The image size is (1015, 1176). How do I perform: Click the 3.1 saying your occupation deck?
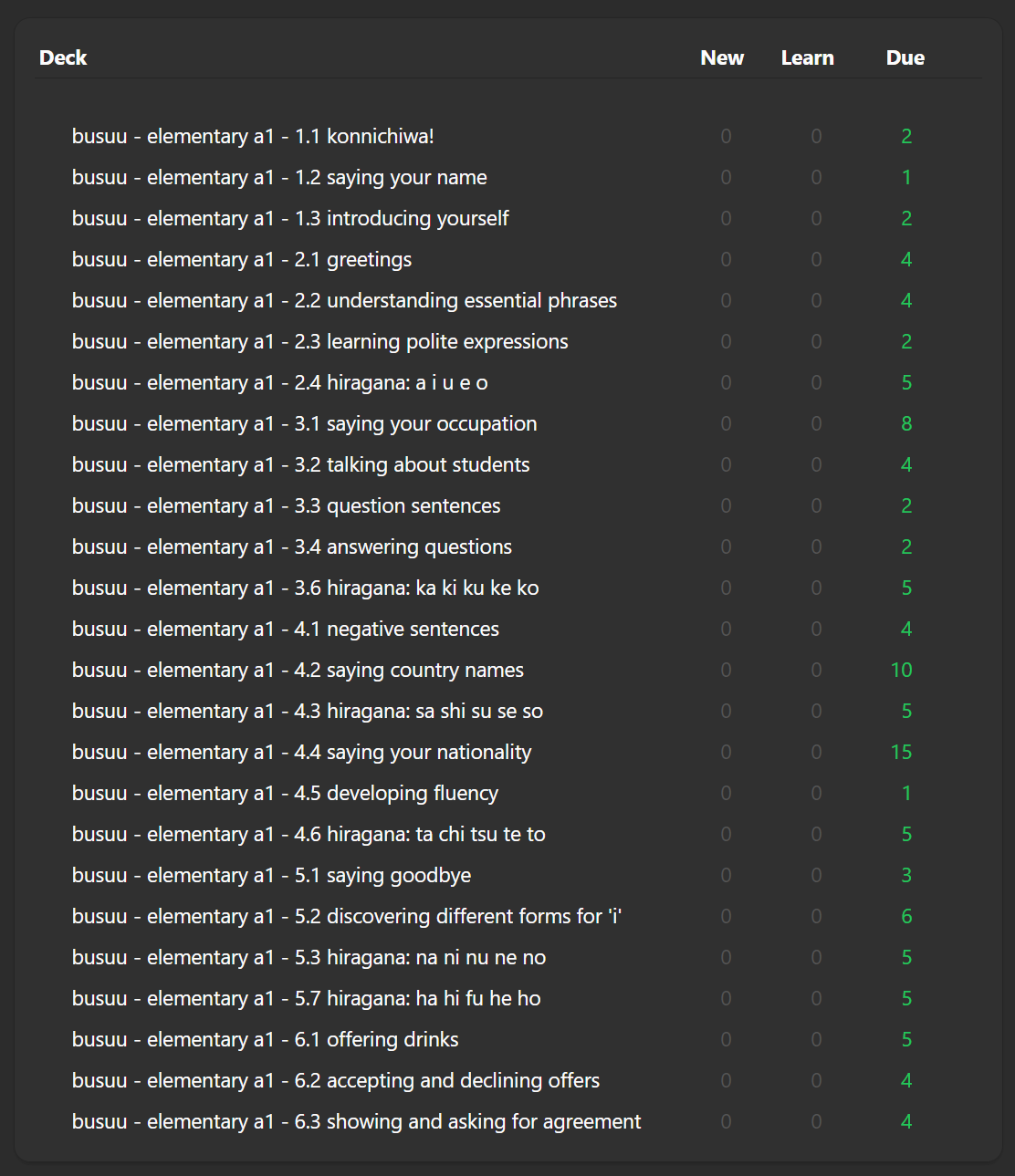(x=304, y=424)
